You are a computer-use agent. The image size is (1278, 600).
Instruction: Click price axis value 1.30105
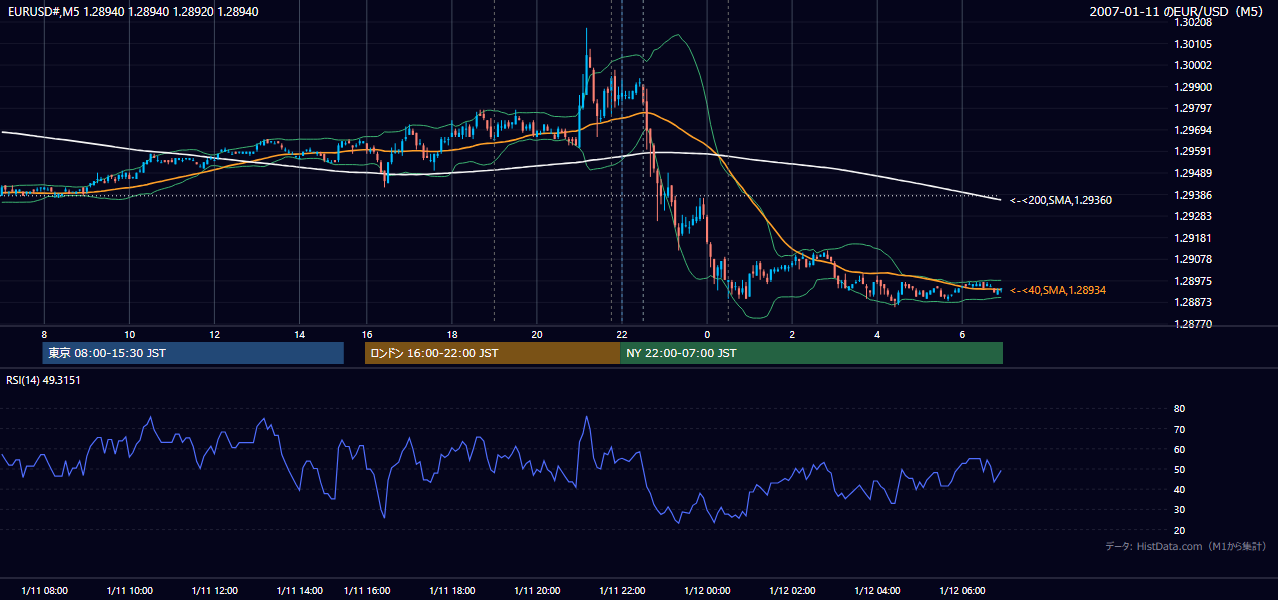click(x=1194, y=44)
